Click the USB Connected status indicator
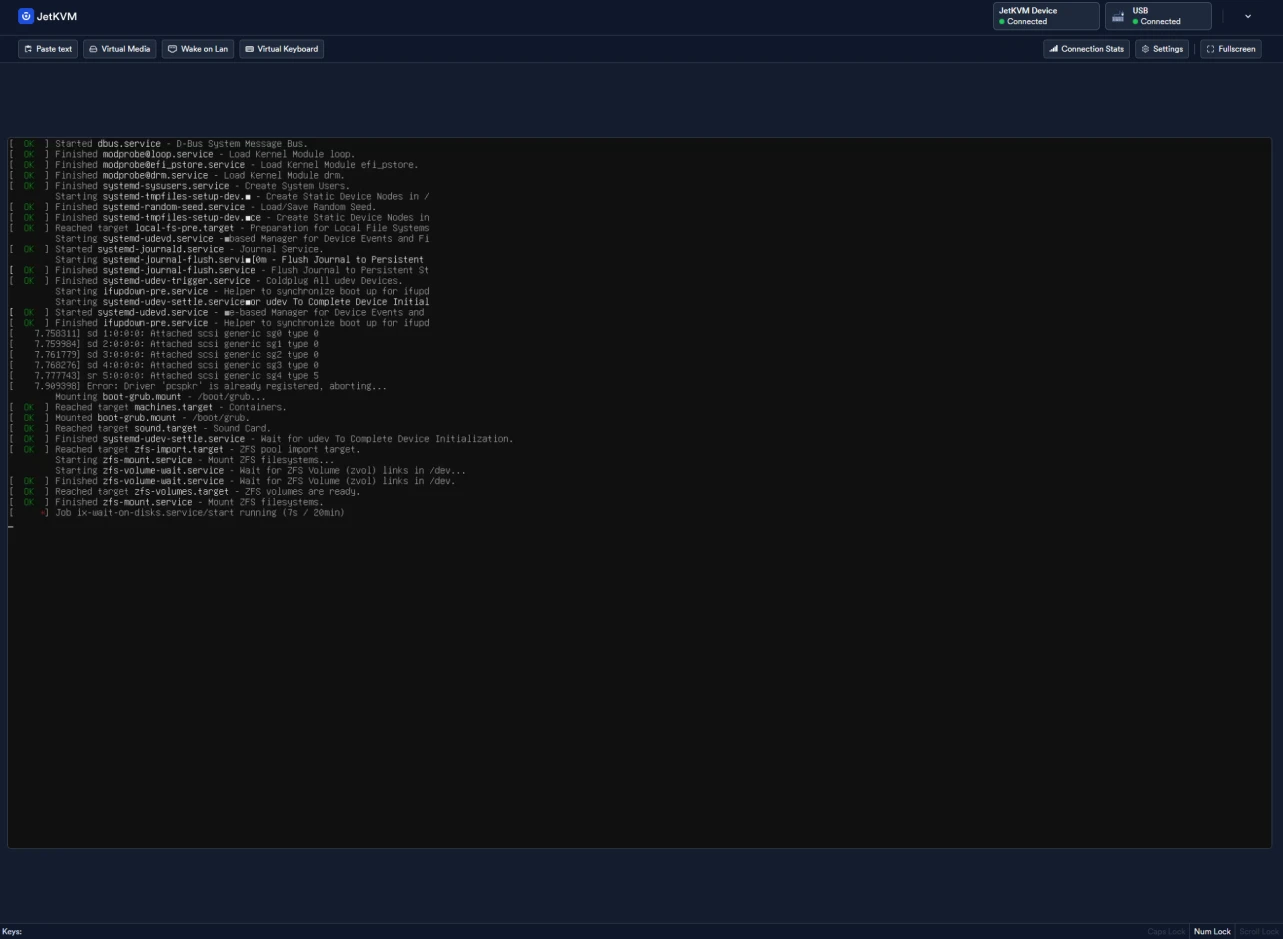The image size is (1283, 939). pos(1158,16)
